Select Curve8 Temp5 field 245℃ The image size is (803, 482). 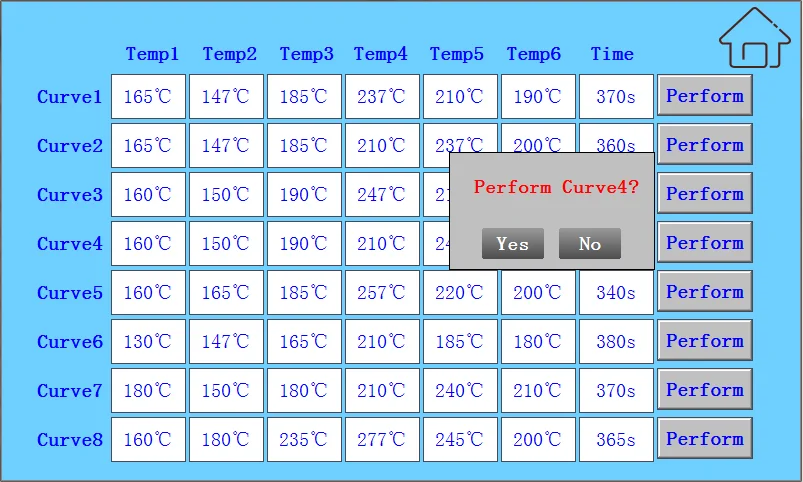point(460,439)
